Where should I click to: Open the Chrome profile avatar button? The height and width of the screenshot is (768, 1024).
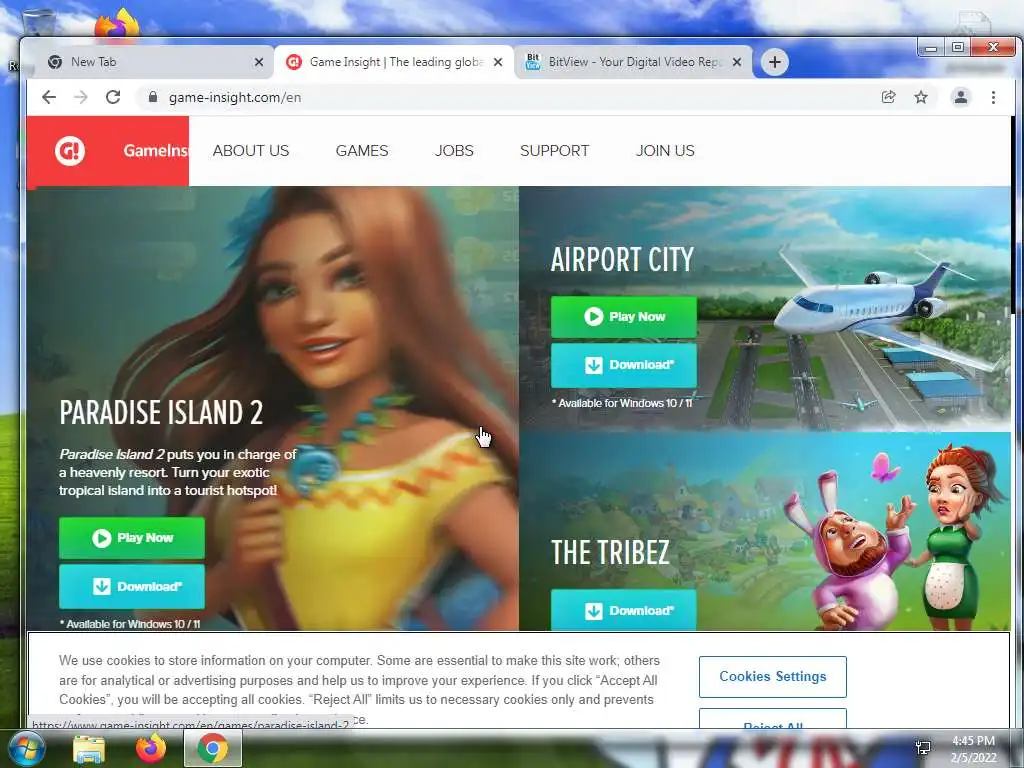[x=961, y=97]
